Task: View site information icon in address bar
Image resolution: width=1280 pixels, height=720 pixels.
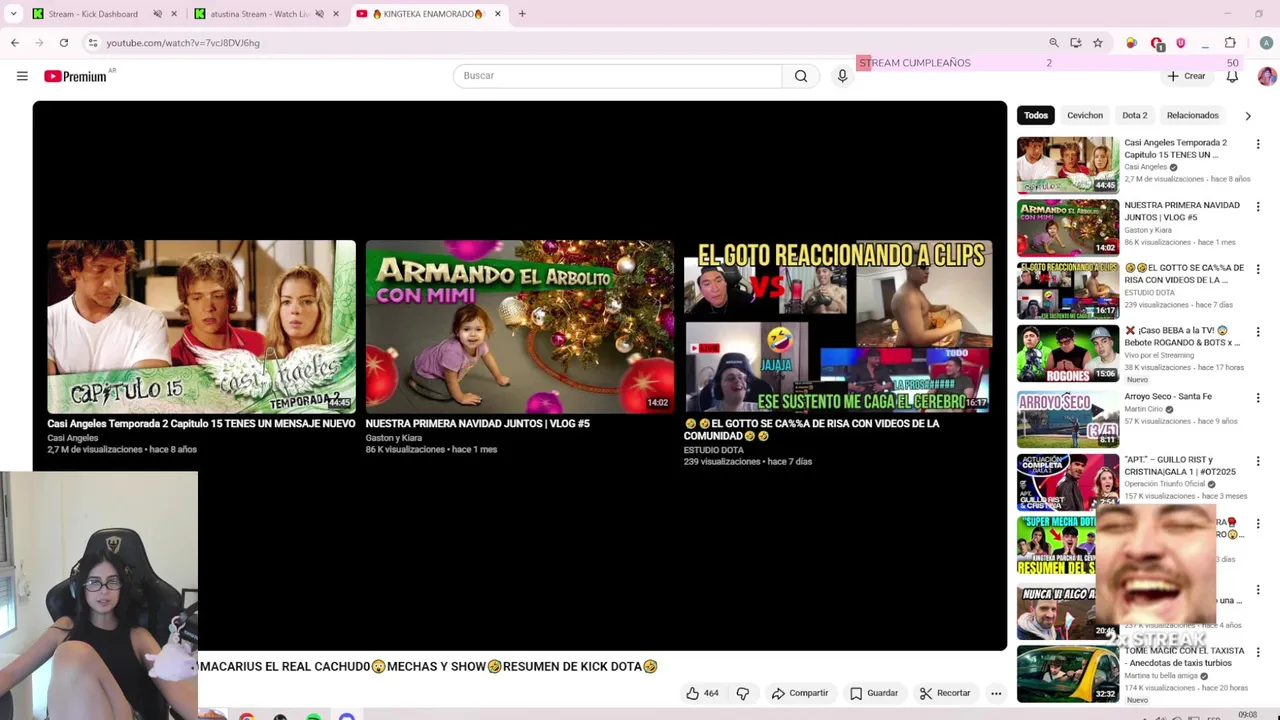Action: 92,43
